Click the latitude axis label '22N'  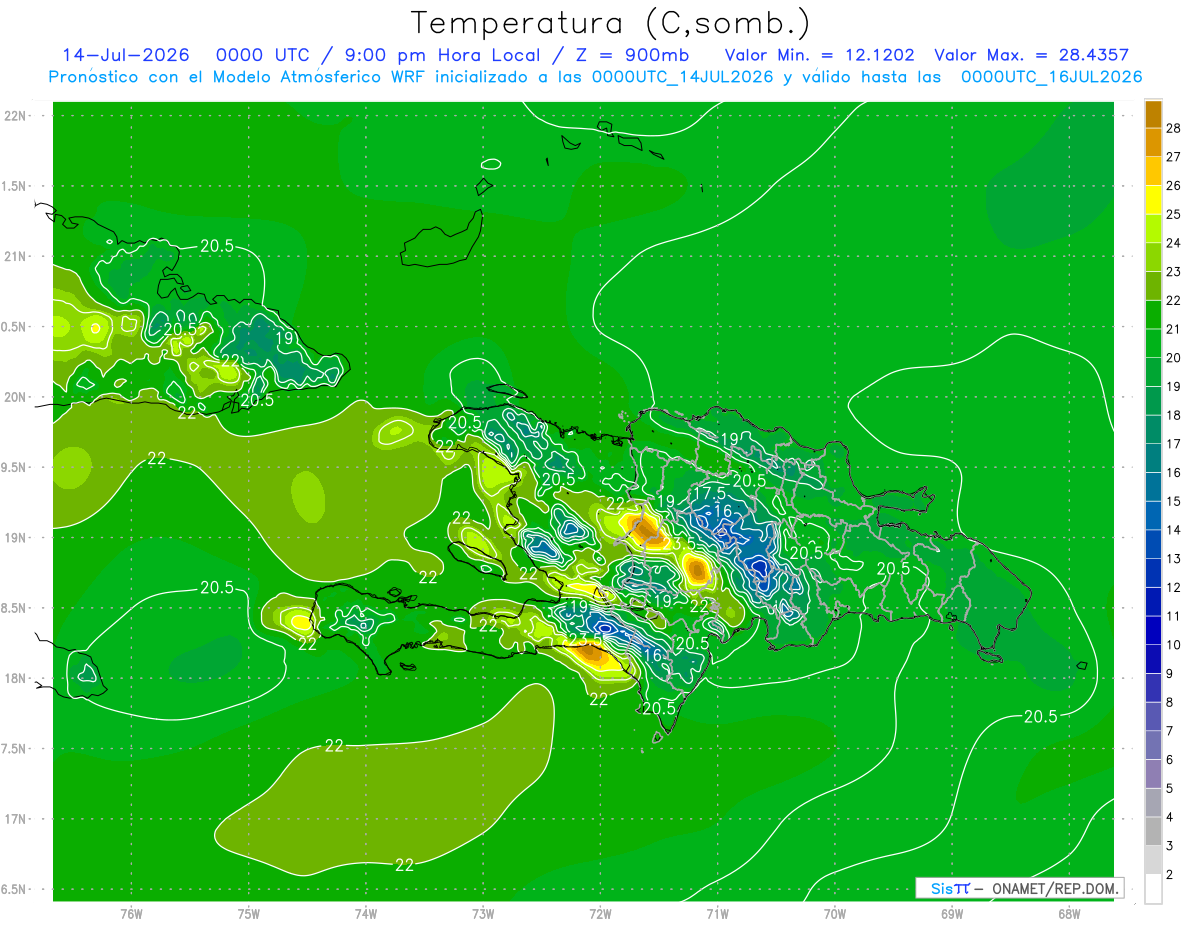click(x=15, y=116)
